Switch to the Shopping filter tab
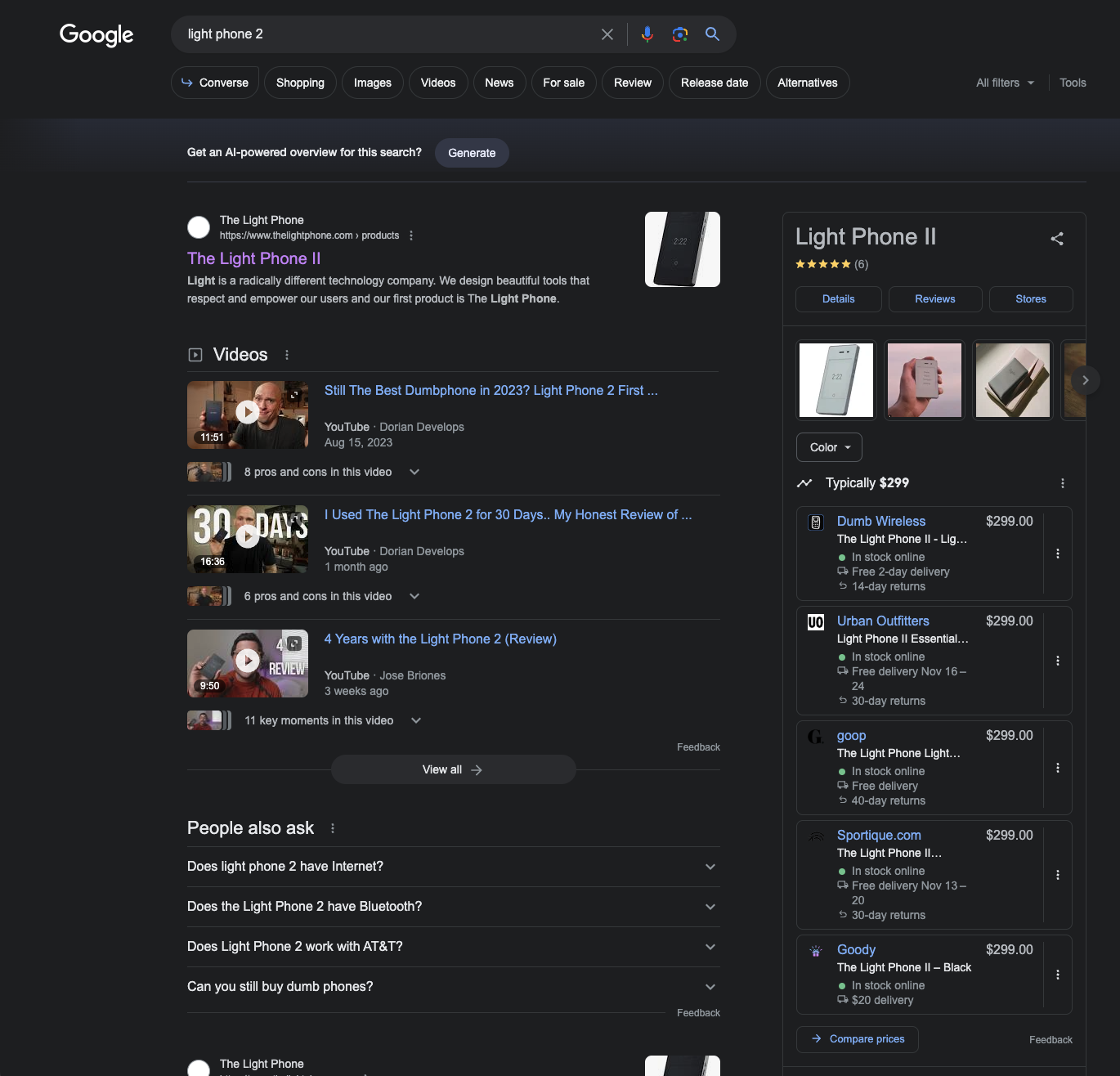1120x1076 pixels. (x=300, y=83)
